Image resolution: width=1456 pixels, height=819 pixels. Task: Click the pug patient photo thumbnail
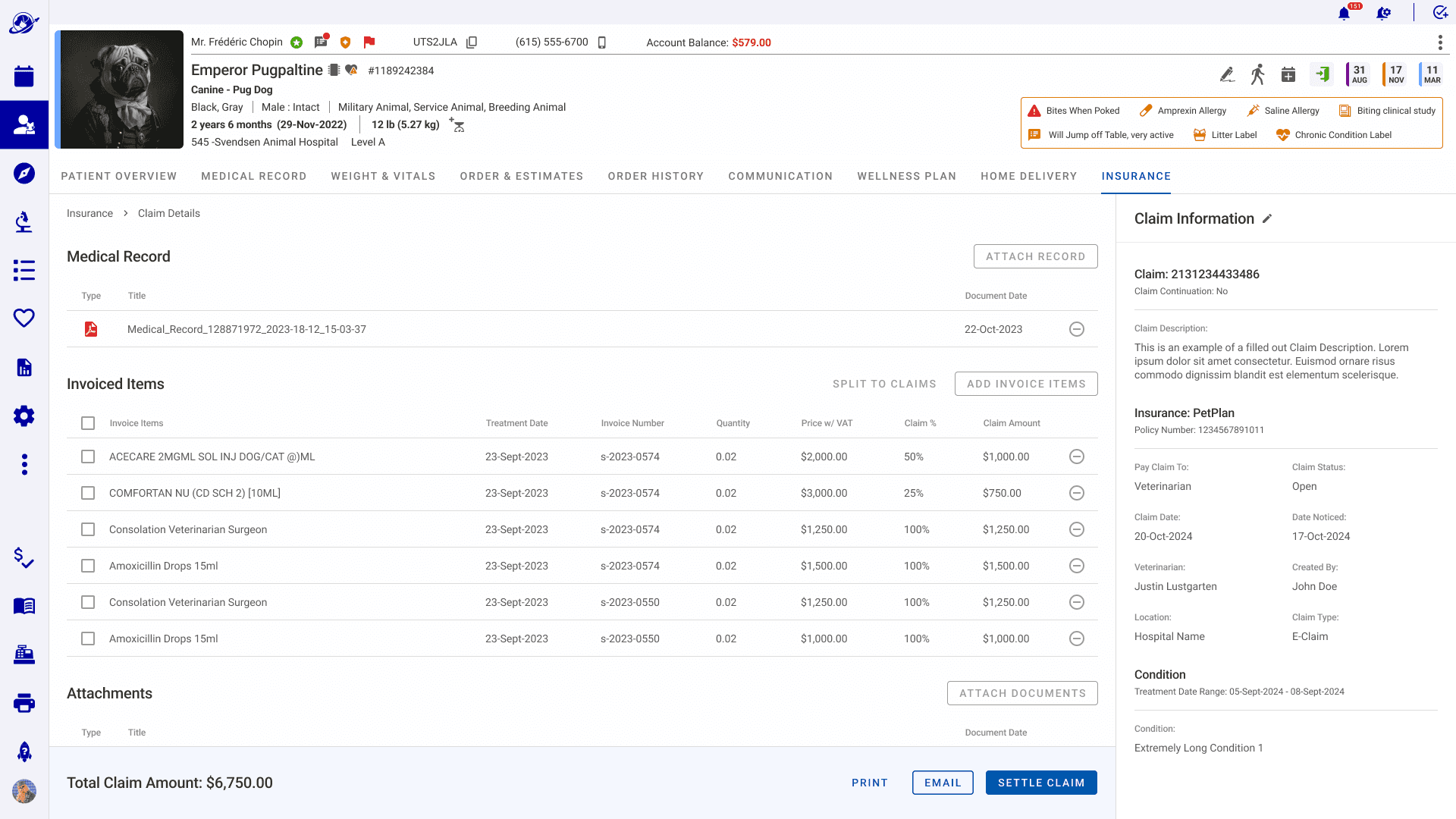(121, 89)
